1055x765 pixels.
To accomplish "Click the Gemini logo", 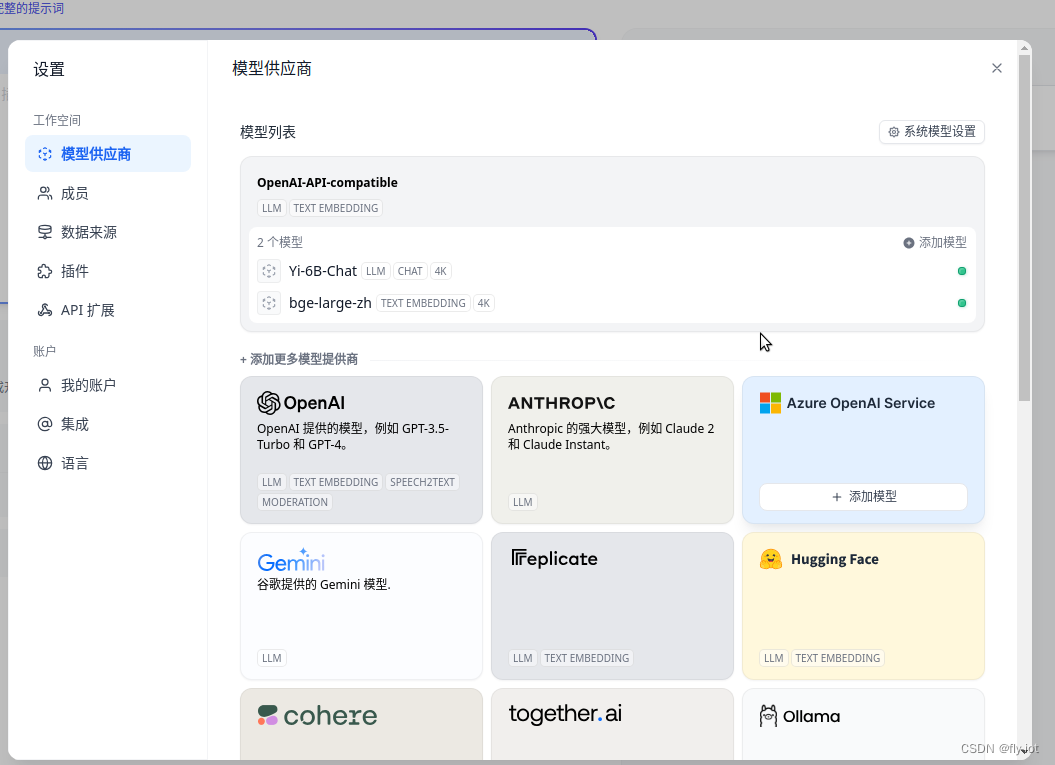I will point(291,560).
